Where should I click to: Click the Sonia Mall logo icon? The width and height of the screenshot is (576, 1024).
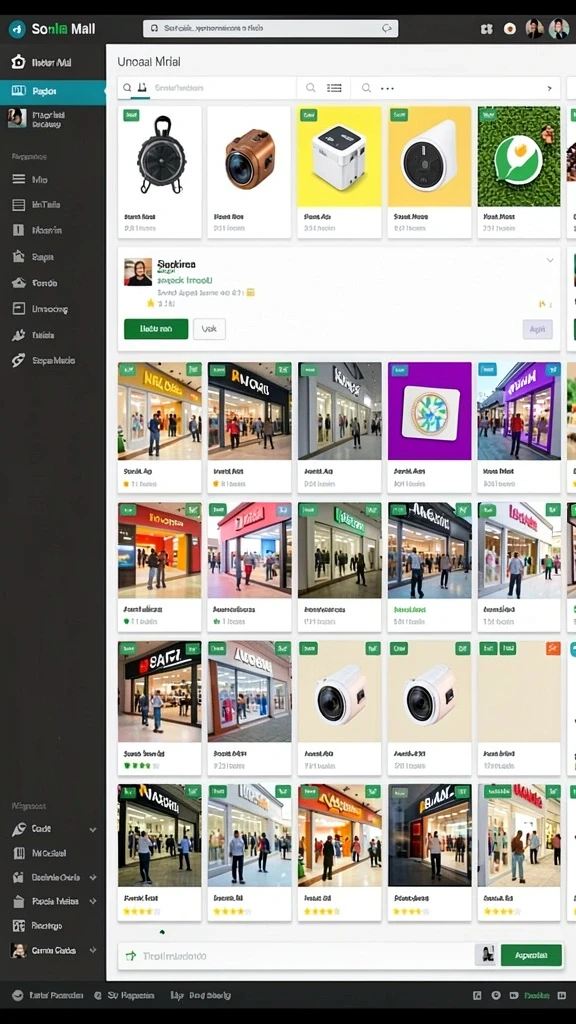(17, 29)
